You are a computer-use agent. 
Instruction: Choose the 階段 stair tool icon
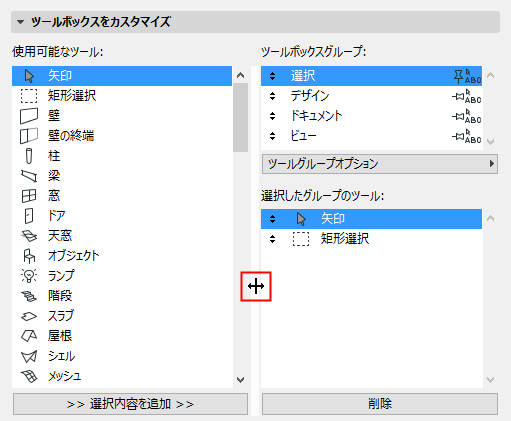coord(29,296)
